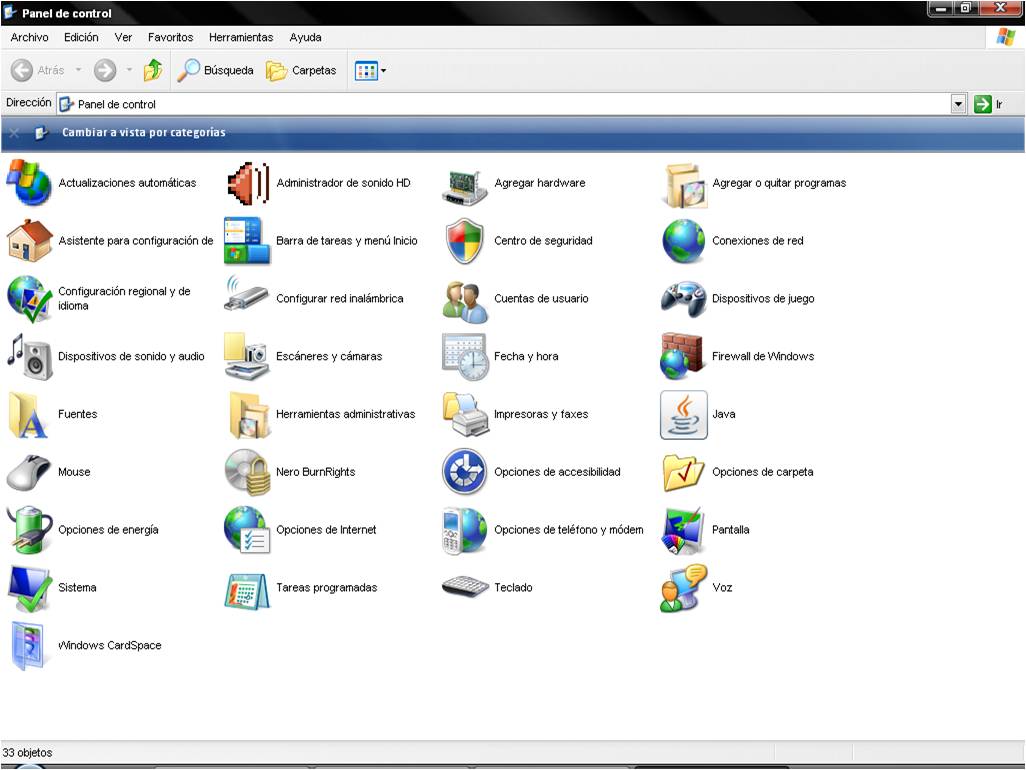The width and height of the screenshot is (1026, 770).
Task: Open the Favoritos menu
Action: click(170, 37)
